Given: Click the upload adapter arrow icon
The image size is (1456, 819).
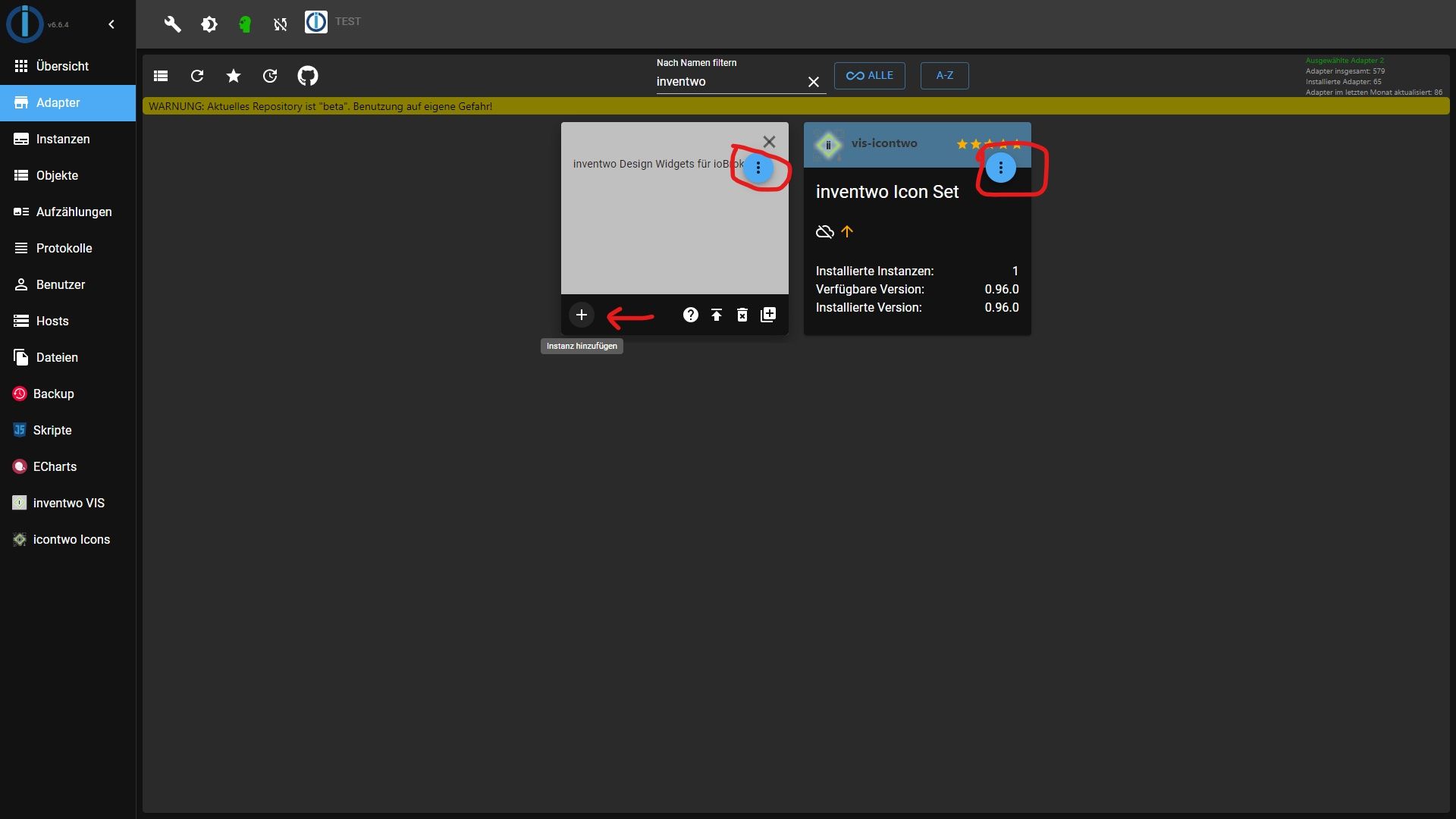Looking at the screenshot, I should pos(717,315).
